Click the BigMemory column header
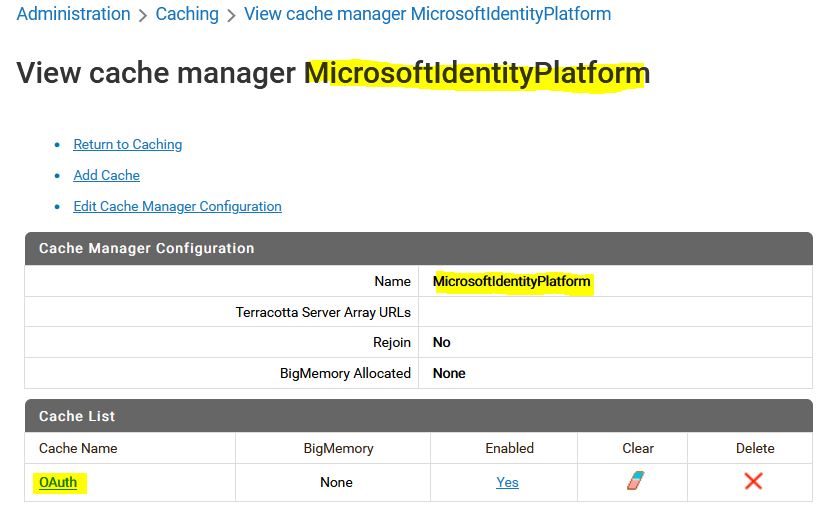 pyautogui.click(x=338, y=448)
